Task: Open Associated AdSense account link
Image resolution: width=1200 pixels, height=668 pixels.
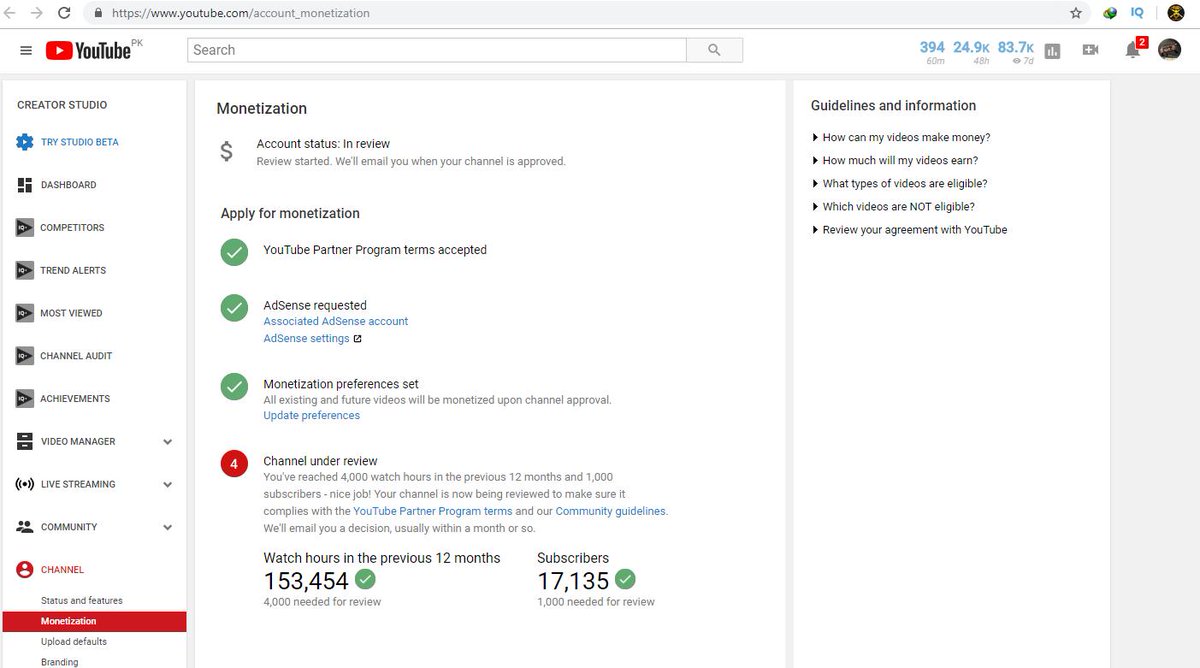Action: (336, 322)
